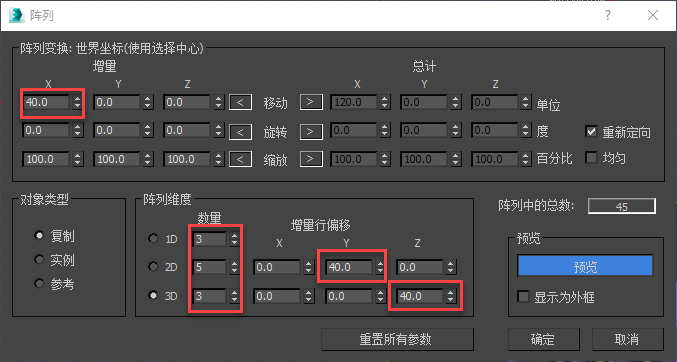Click incremental move X field 40.0
The image size is (677, 362).
46,102
